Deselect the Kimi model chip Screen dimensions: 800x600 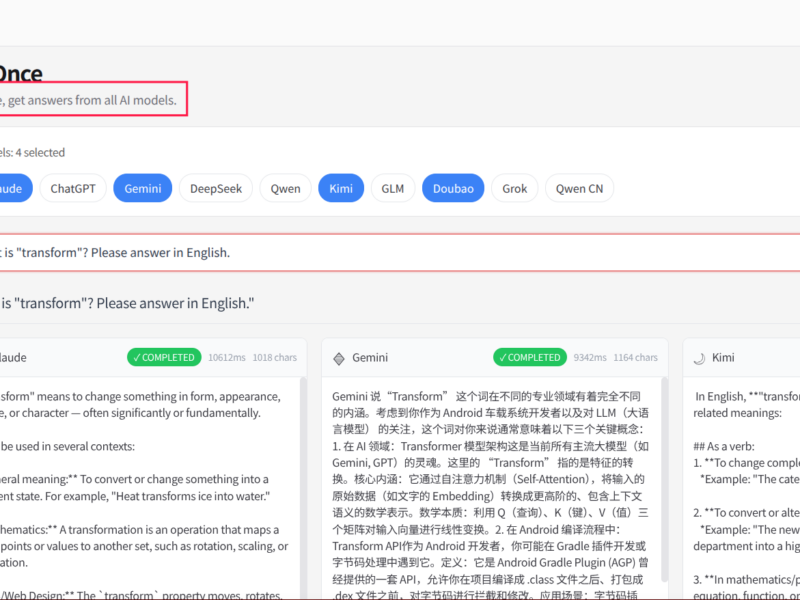[x=341, y=188]
